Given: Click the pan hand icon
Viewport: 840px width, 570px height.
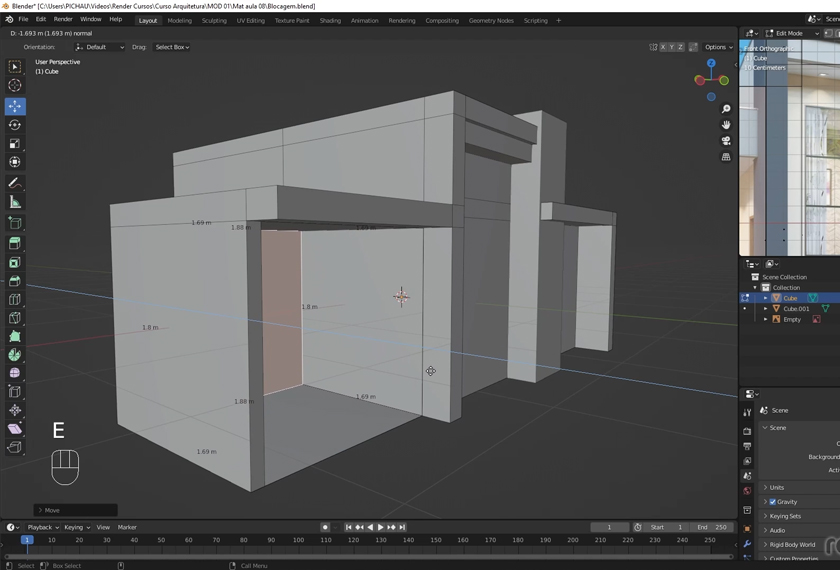Looking at the screenshot, I should point(726,125).
